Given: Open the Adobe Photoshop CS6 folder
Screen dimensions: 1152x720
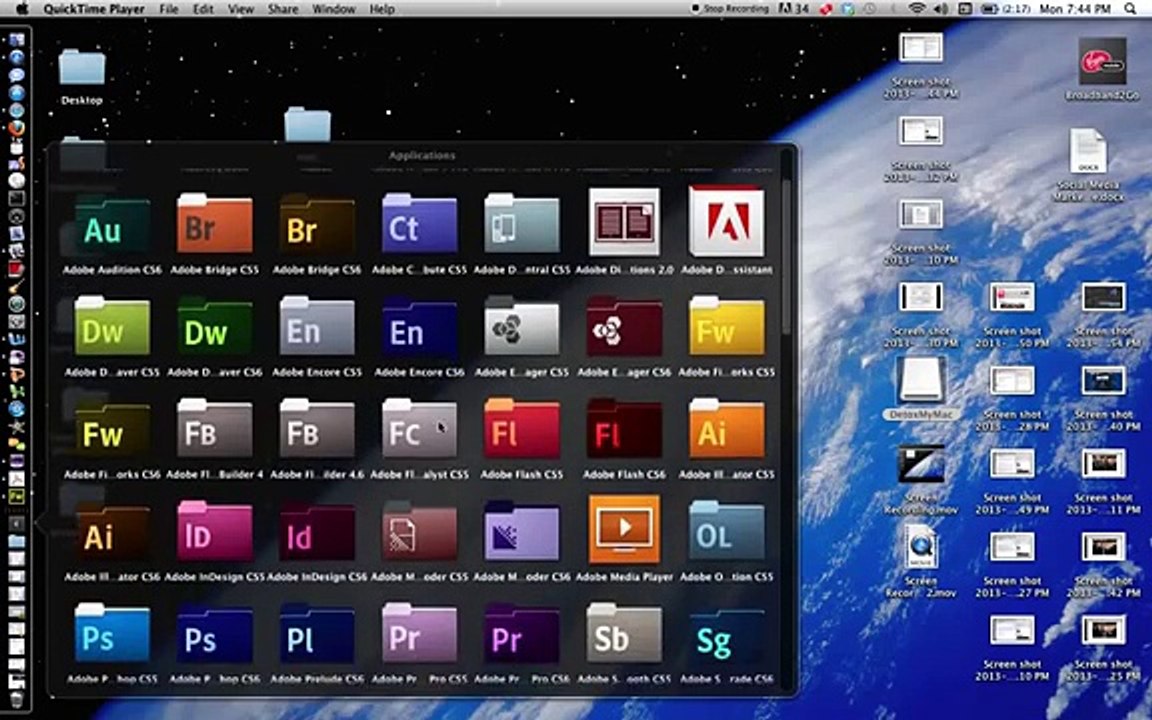Looking at the screenshot, I should (x=215, y=634).
